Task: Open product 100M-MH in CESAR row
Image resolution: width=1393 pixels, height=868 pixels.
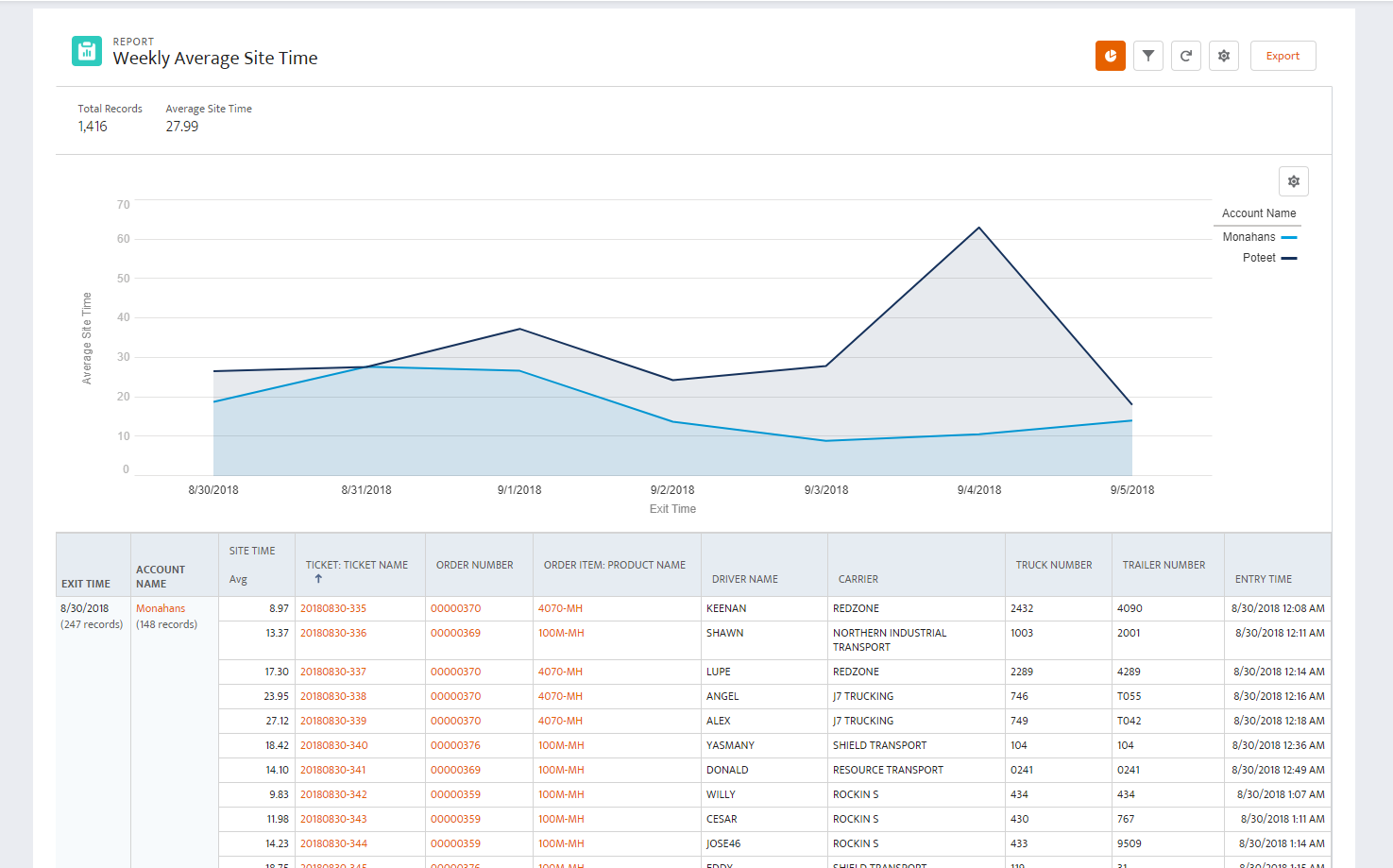Action: (x=561, y=819)
